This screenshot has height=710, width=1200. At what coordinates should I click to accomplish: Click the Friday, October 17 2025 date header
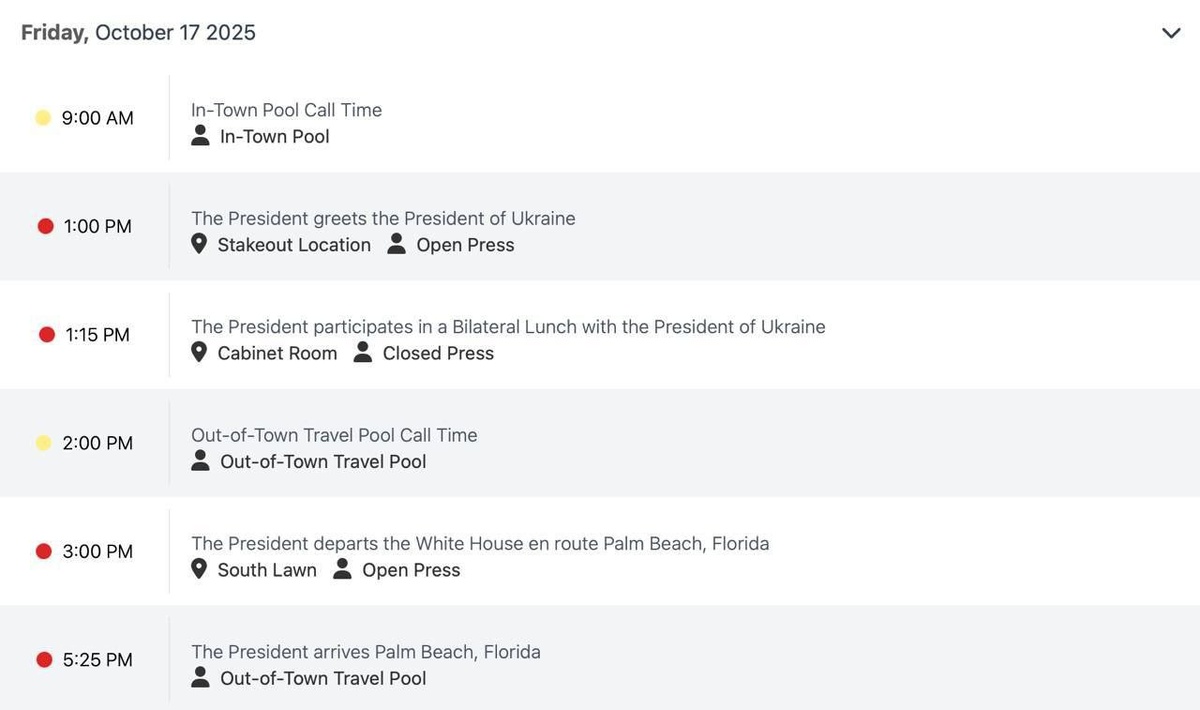[138, 32]
